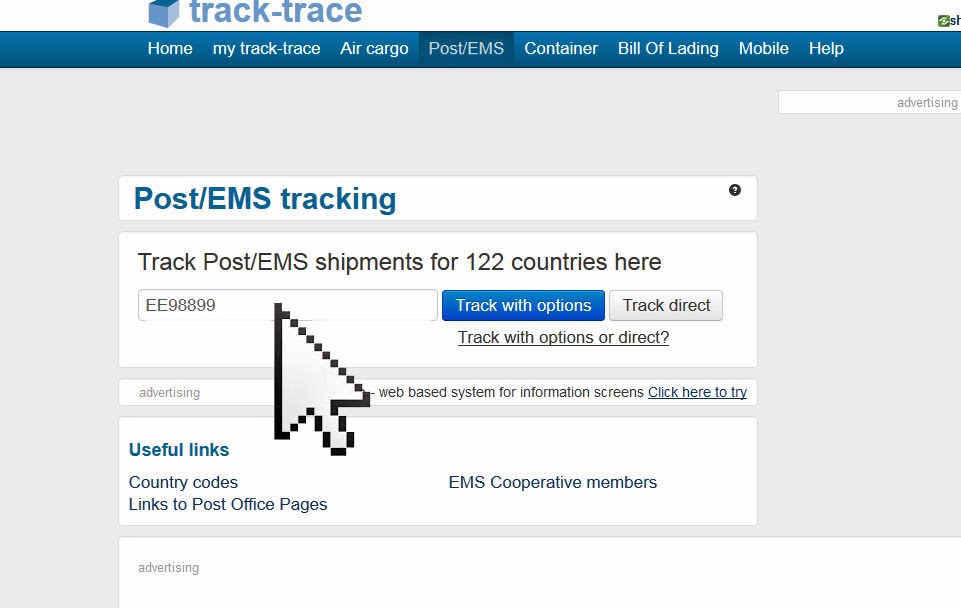Click the Track with options button

[523, 305]
